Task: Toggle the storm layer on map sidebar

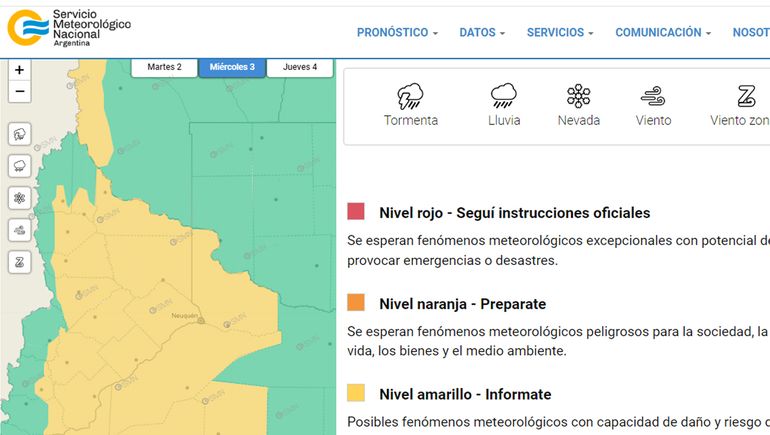Action: pyautogui.click(x=20, y=134)
